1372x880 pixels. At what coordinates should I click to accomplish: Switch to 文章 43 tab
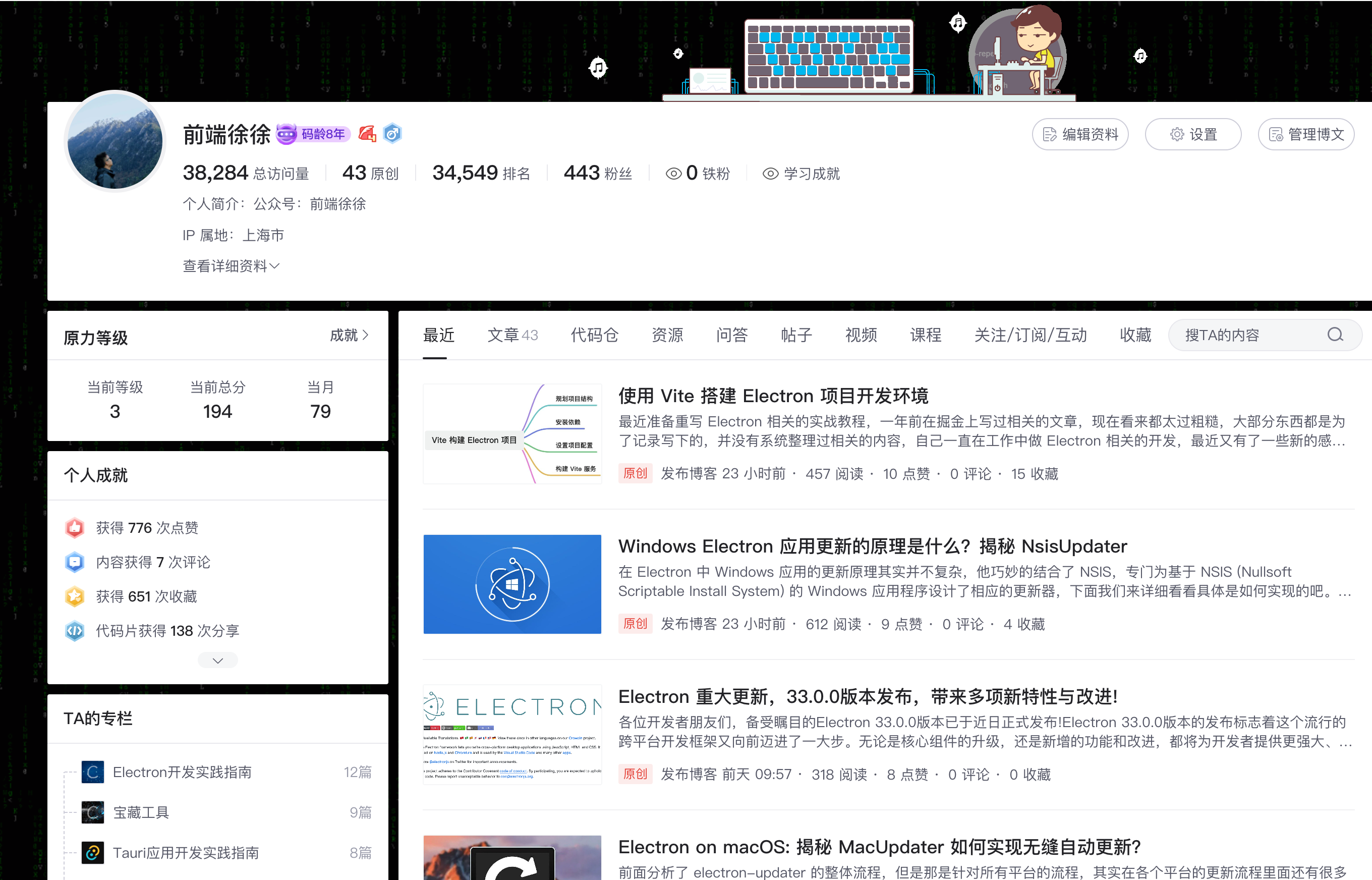point(512,336)
